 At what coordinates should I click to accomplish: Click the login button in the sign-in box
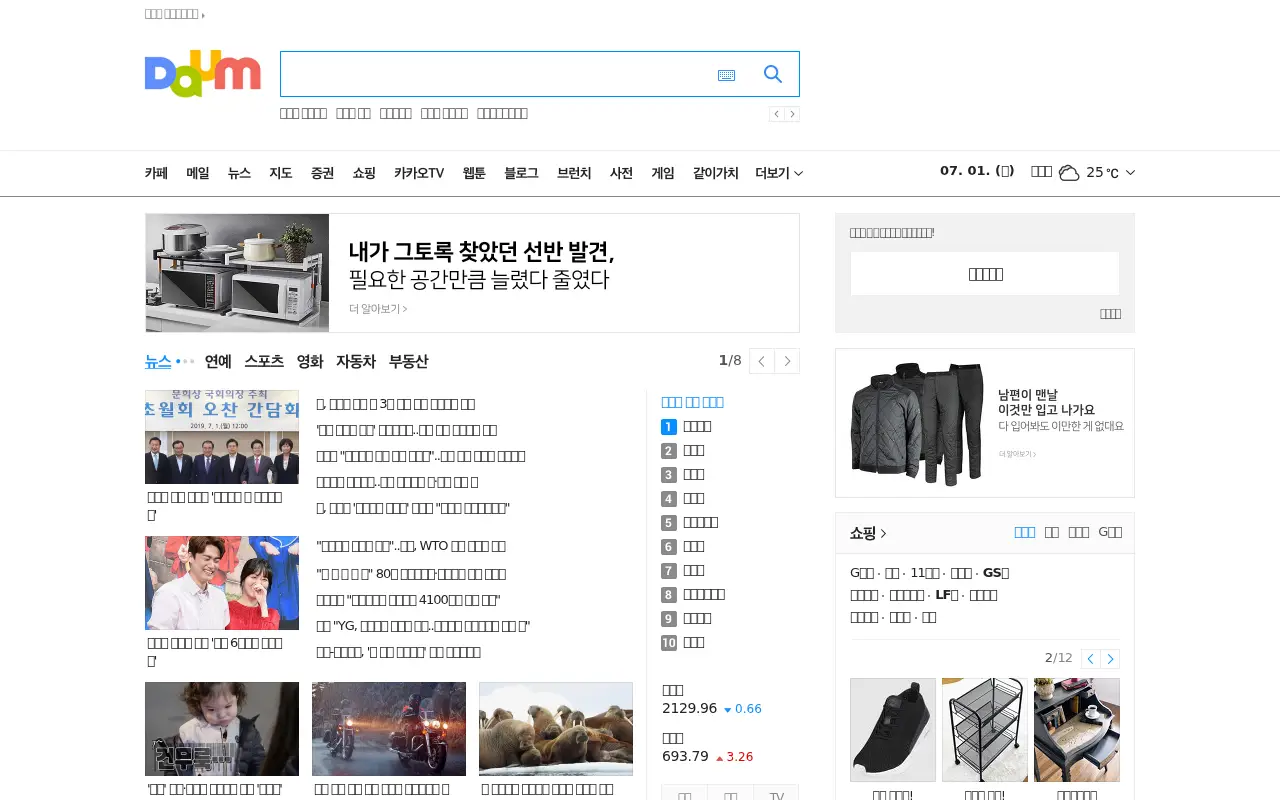coord(985,273)
